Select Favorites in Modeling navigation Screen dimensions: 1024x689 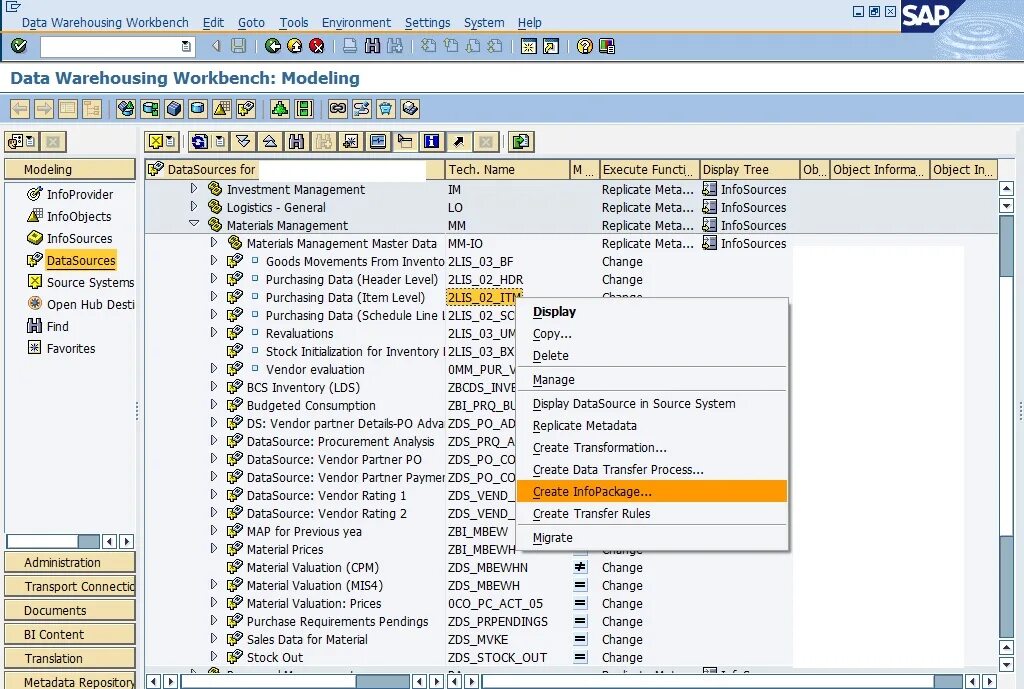point(71,348)
